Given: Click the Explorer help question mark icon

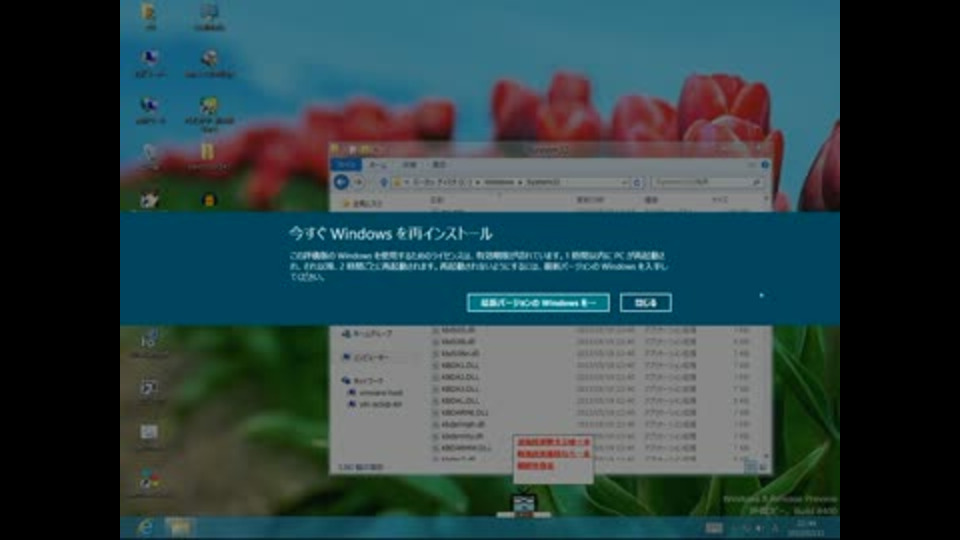Looking at the screenshot, I should pyautogui.click(x=765, y=165).
